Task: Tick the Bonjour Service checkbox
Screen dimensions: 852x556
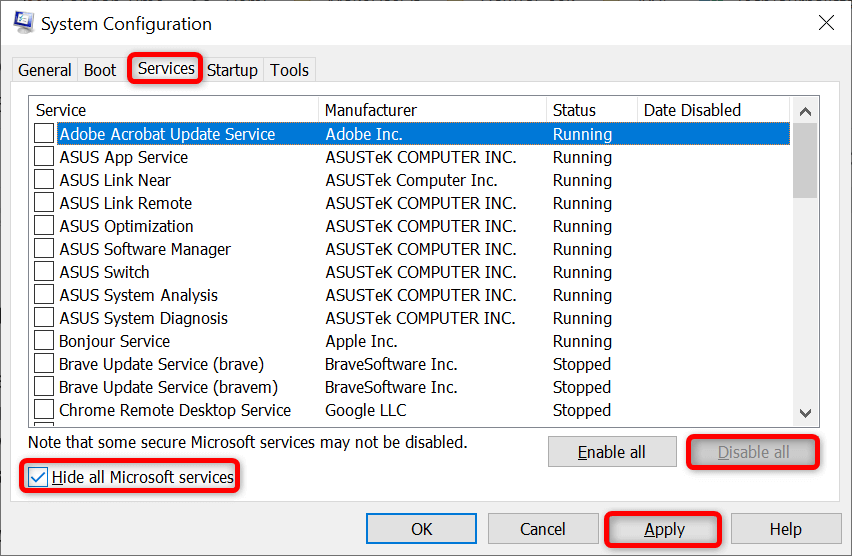Action: [x=44, y=341]
